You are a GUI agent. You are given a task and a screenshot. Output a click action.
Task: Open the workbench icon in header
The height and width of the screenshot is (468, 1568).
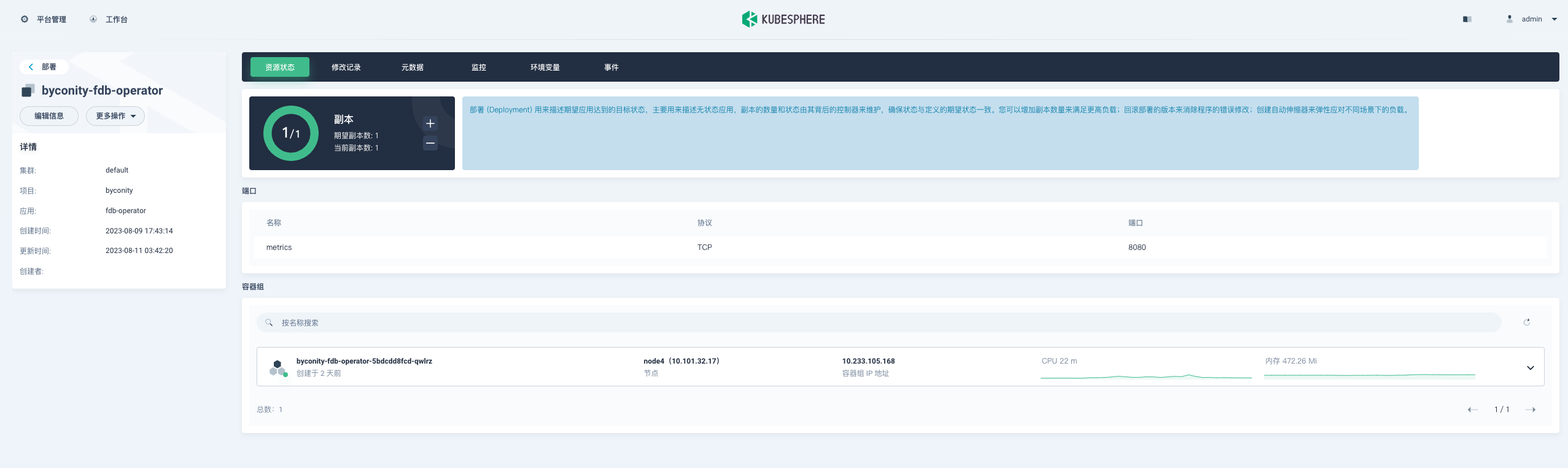coord(93,19)
